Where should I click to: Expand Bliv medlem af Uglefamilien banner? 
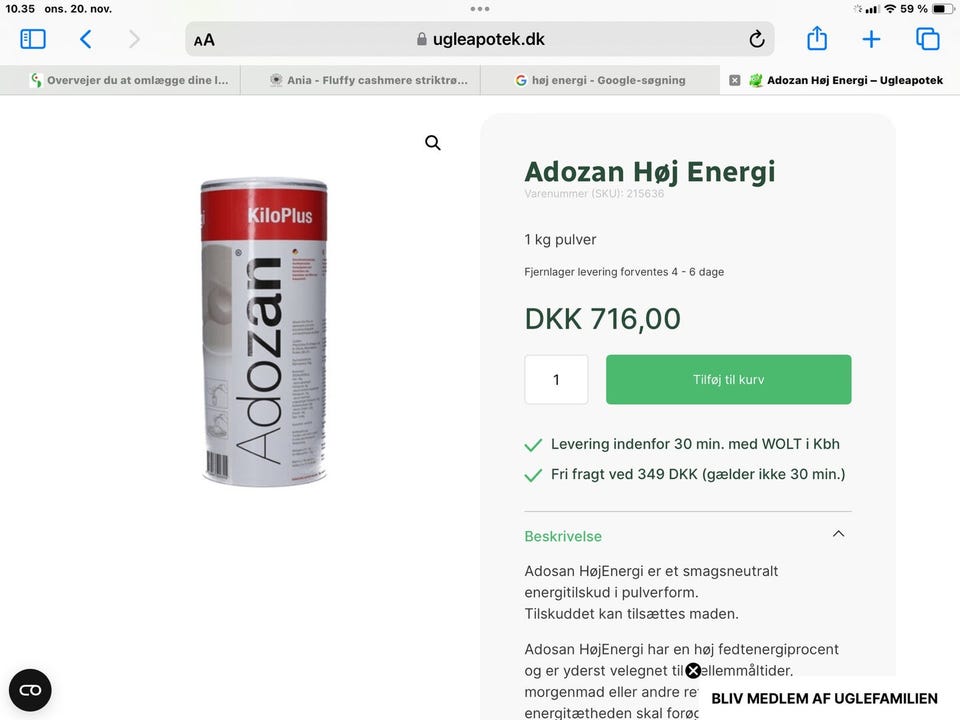click(824, 699)
